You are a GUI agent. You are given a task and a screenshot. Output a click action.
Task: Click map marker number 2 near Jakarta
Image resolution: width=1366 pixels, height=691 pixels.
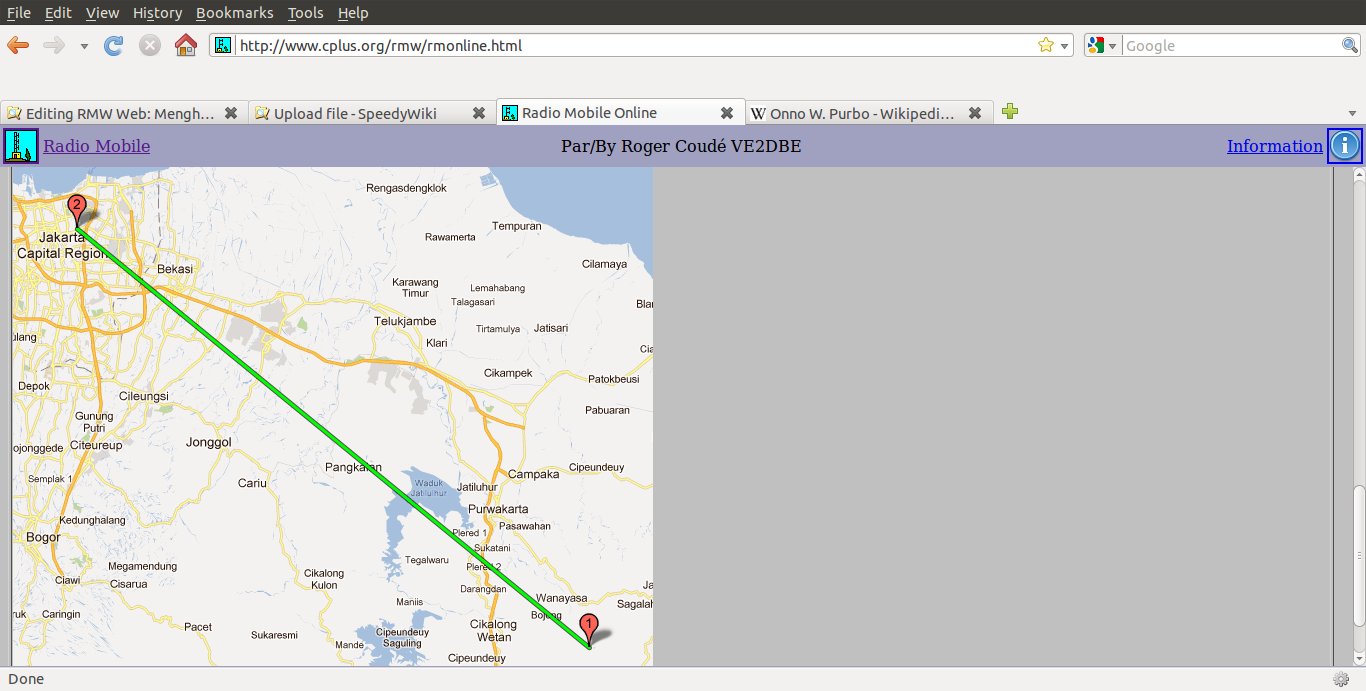click(77, 209)
